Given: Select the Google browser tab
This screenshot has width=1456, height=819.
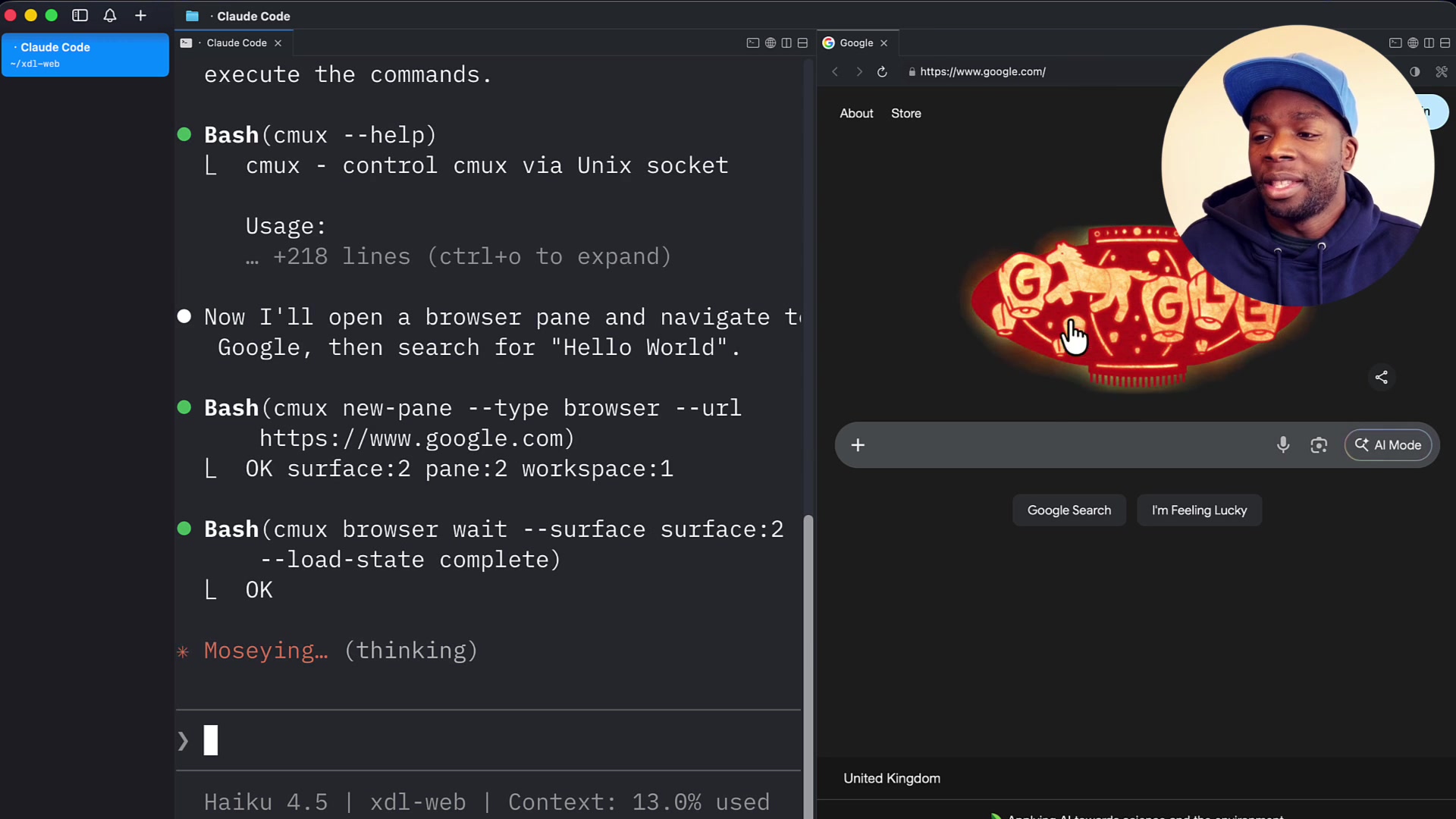Looking at the screenshot, I should [x=856, y=43].
